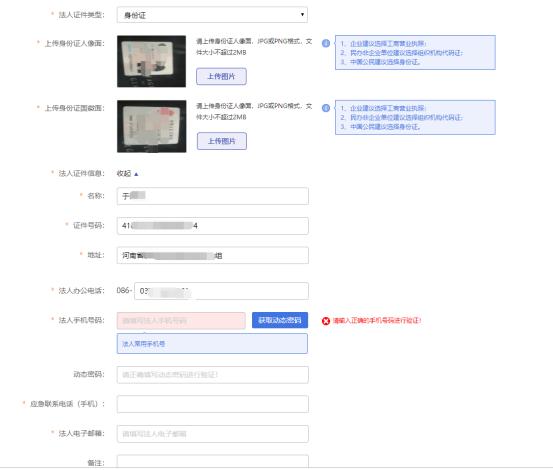Collapse the 法人证件信息 section via 收起
Screen dimensions: 553x470
(127, 173)
